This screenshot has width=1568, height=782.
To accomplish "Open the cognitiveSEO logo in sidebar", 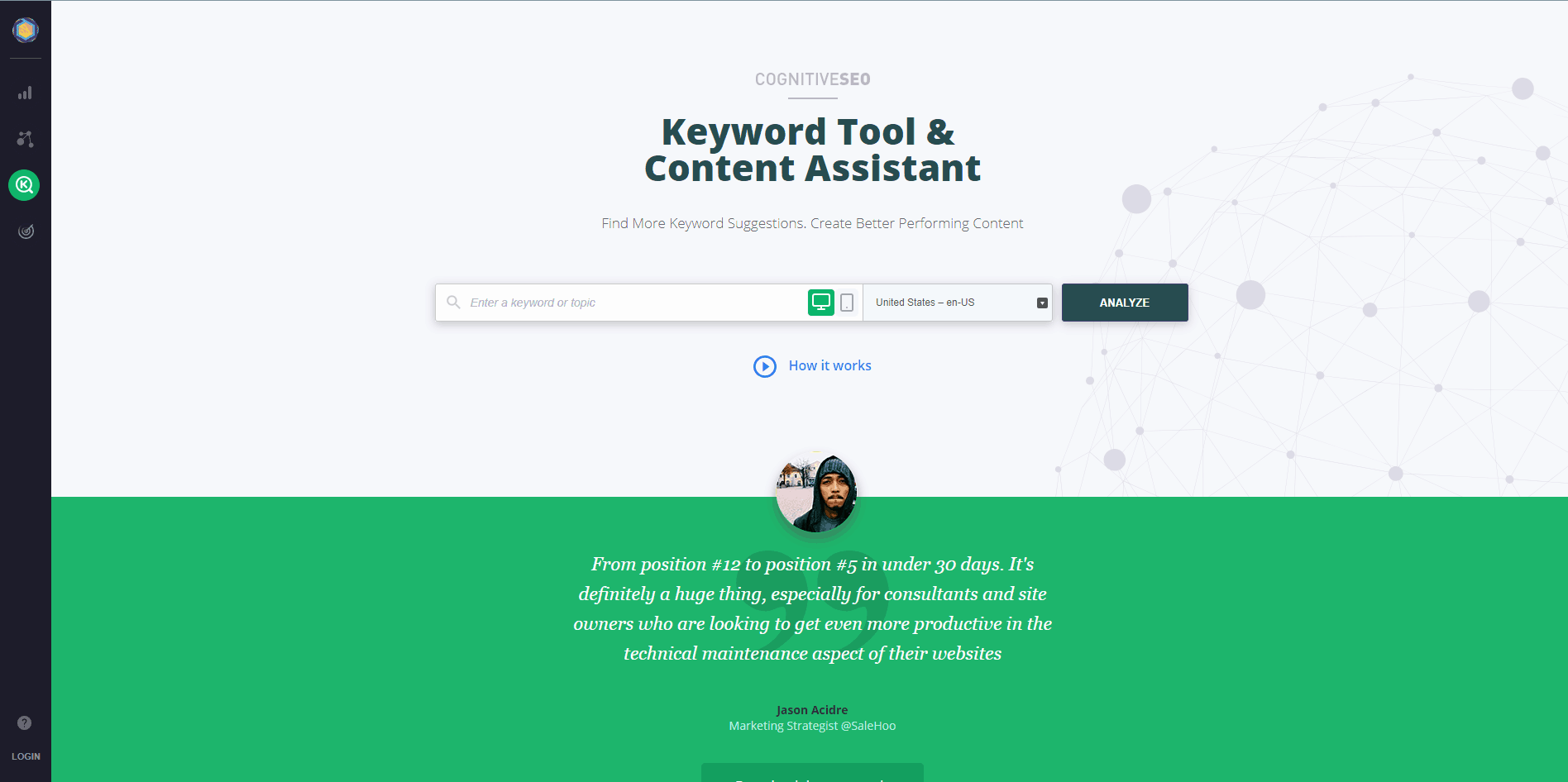I will pyautogui.click(x=26, y=31).
